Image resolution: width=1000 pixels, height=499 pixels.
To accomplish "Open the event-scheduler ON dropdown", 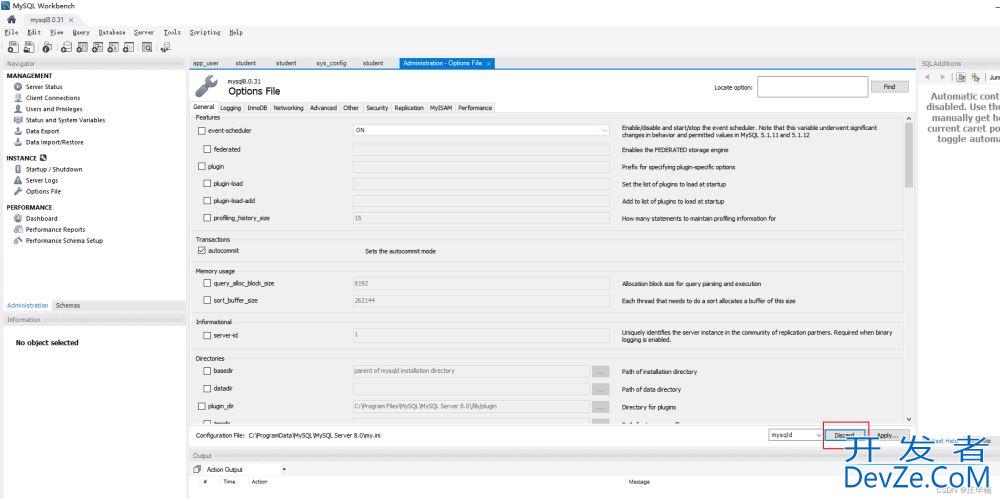I will pyautogui.click(x=482, y=130).
